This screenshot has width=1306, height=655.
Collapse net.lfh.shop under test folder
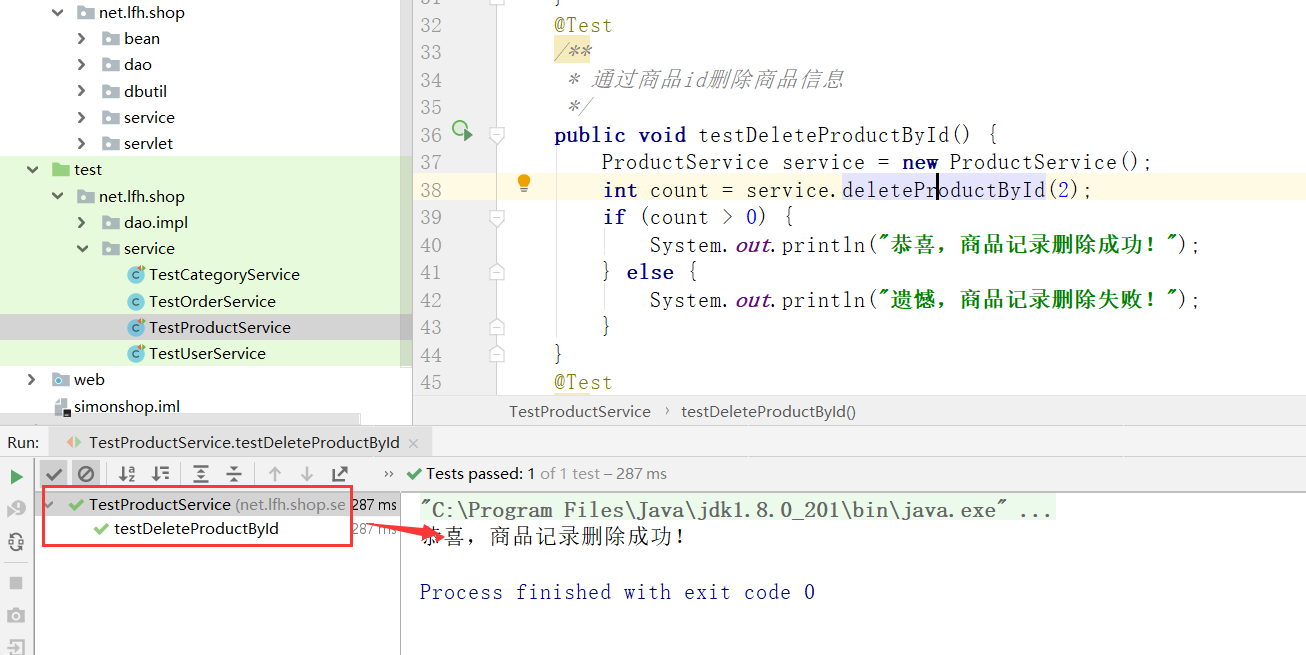click(58, 196)
